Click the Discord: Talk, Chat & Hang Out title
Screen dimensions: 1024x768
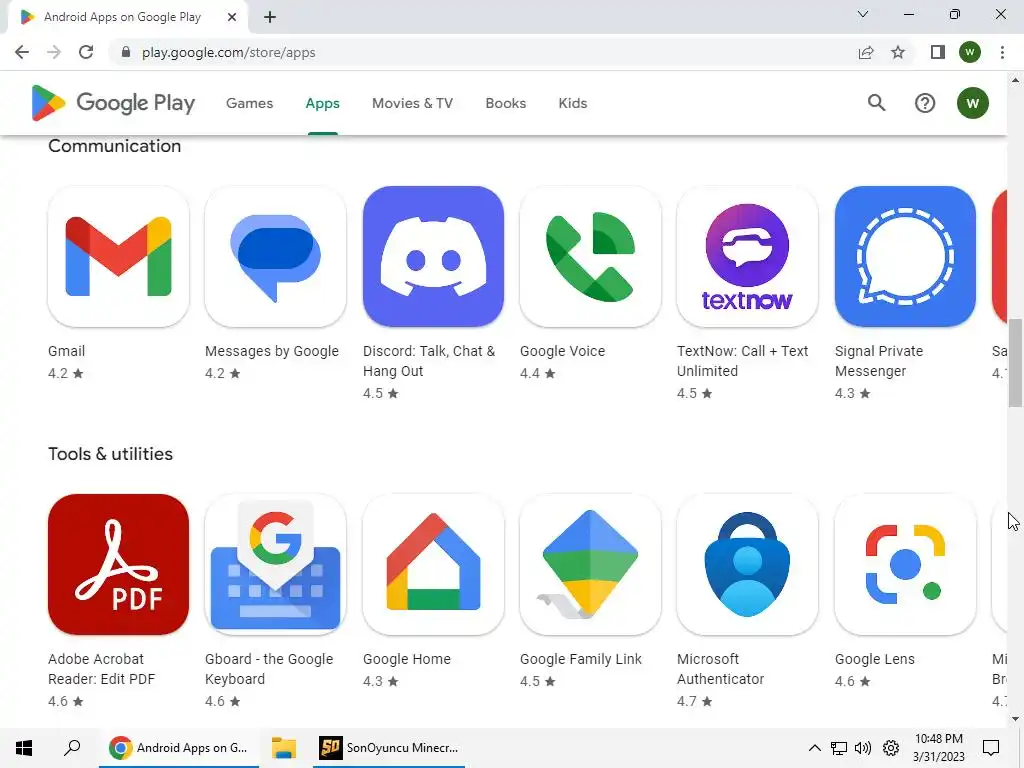tap(429, 361)
